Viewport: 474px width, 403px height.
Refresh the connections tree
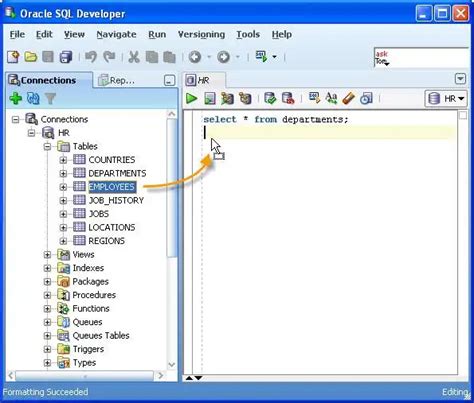pyautogui.click(x=33, y=98)
